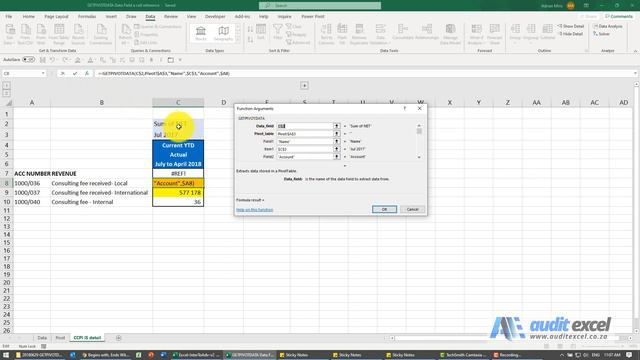This screenshot has height=360, width=640.
Task: Switch to the Formulas ribbon tab
Action: click(87, 17)
